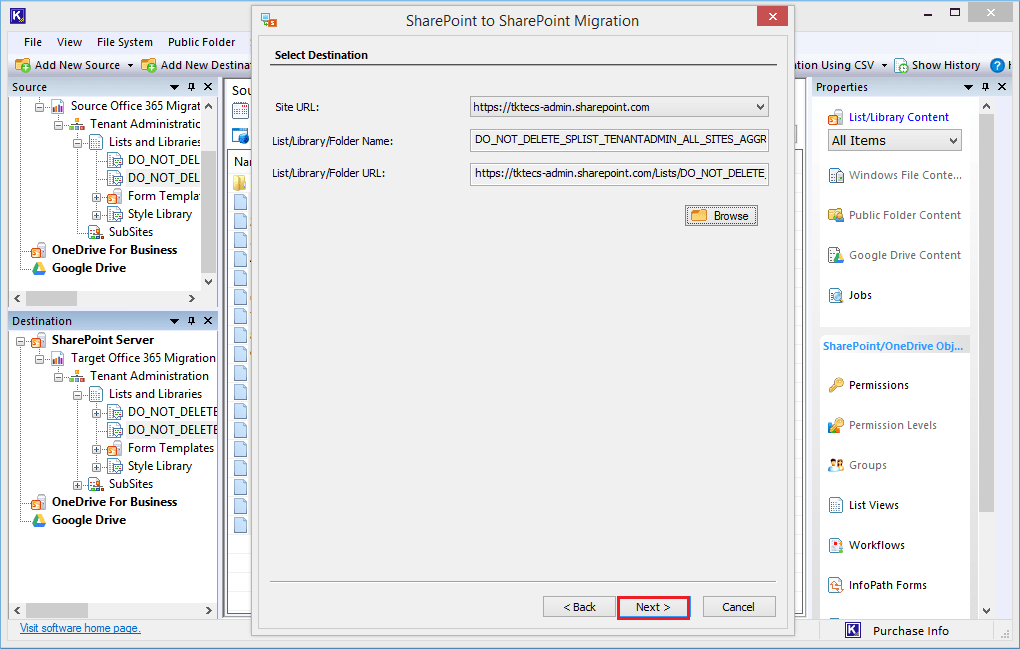Visit software home page link
Viewport: 1020px width, 649px height.
tap(80, 628)
